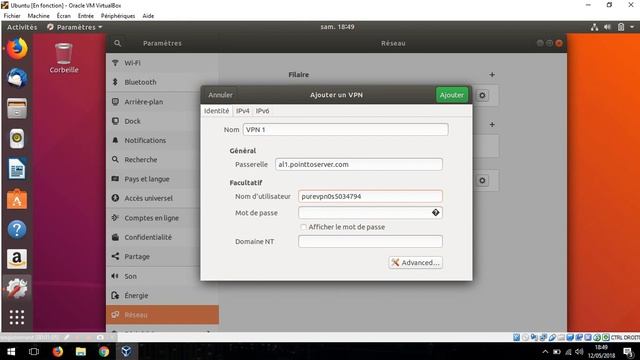This screenshot has width=640, height=360.
Task: Open gear settings beside Filaire connection
Action: 482,95
